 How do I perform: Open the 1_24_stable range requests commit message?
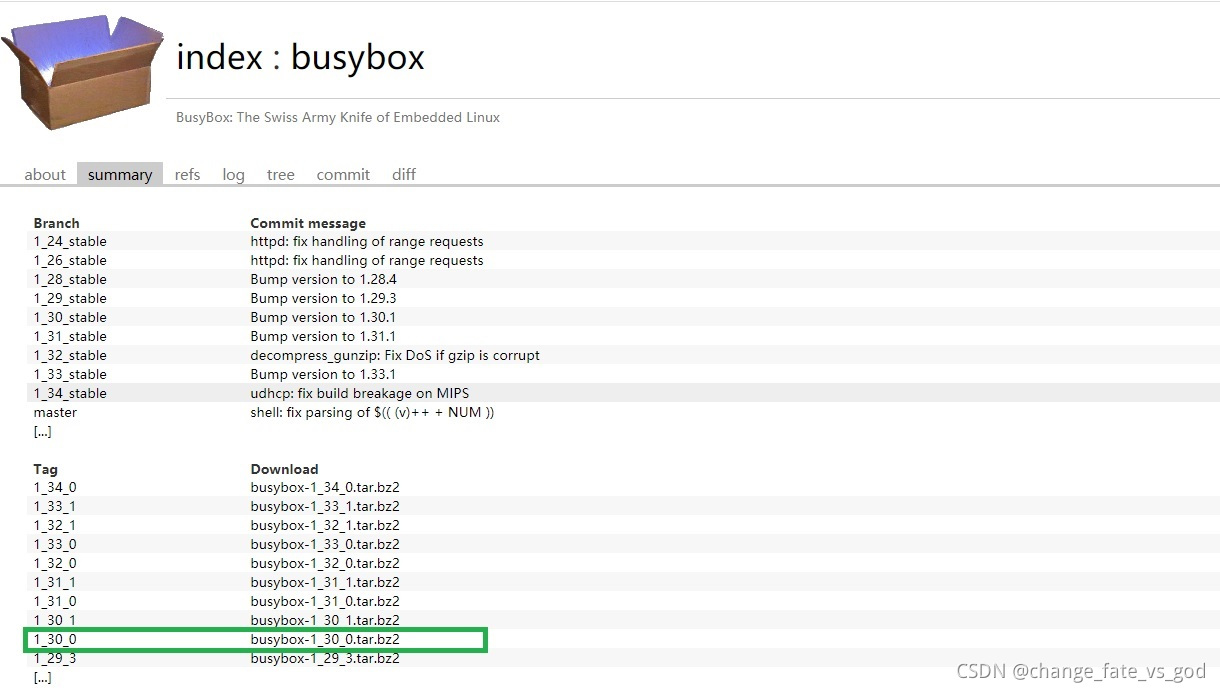(x=367, y=241)
